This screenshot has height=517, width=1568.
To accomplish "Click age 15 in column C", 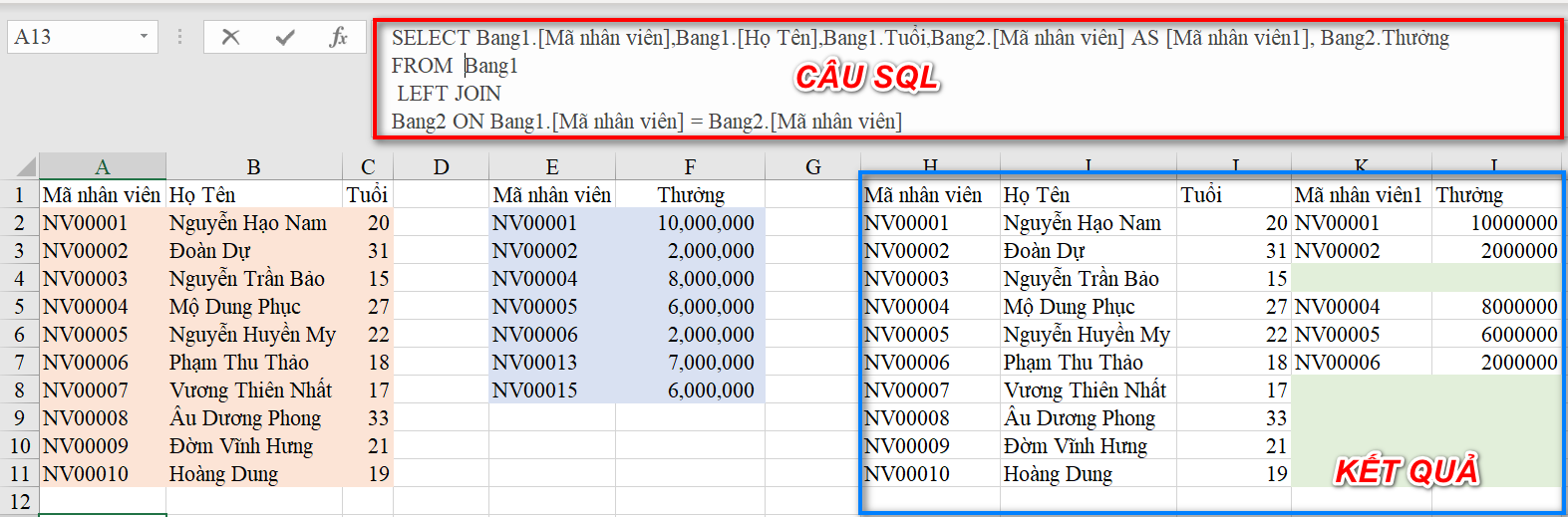I will 368,278.
